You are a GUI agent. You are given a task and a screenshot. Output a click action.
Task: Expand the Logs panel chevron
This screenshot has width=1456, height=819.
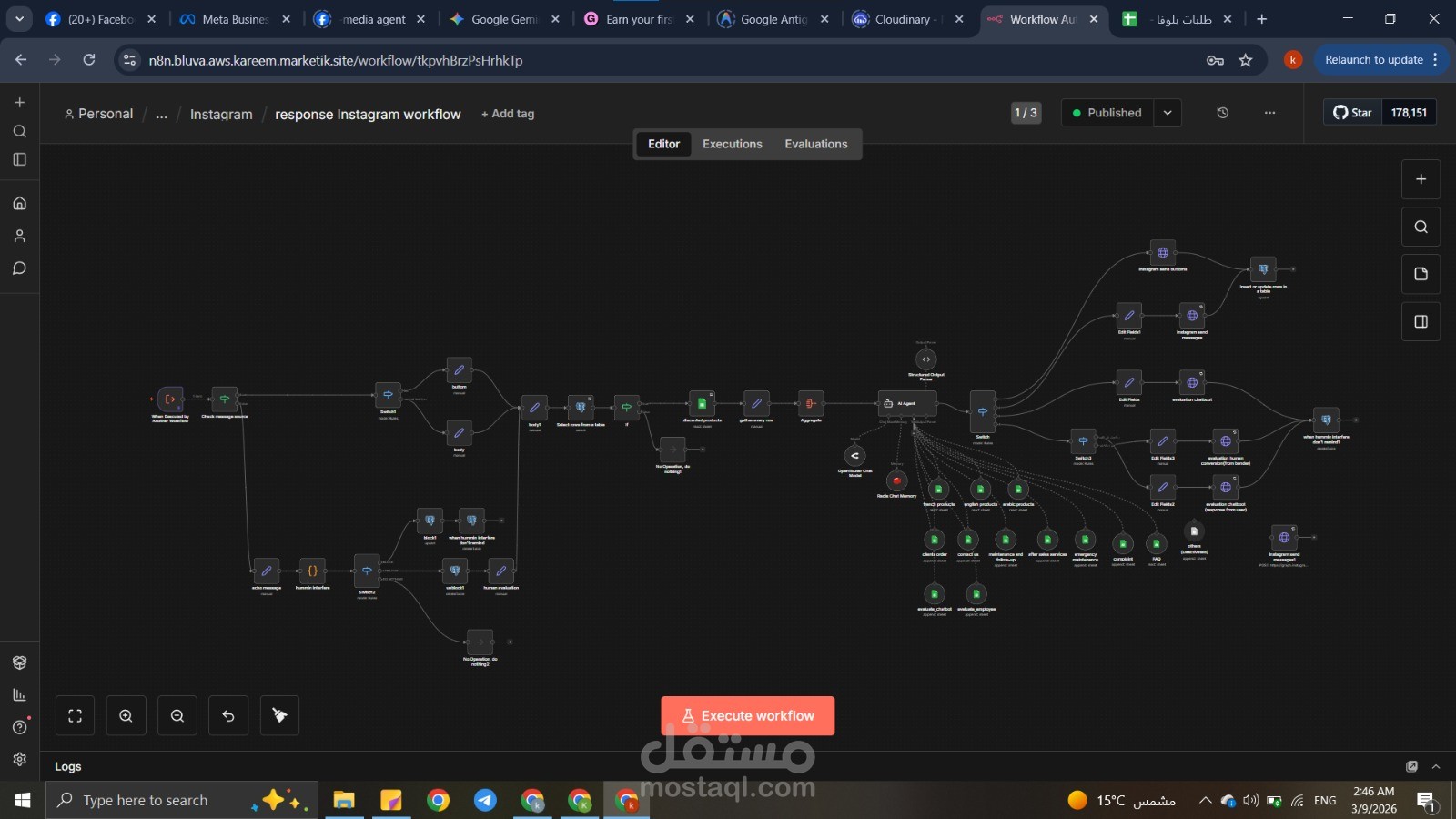(x=1436, y=766)
